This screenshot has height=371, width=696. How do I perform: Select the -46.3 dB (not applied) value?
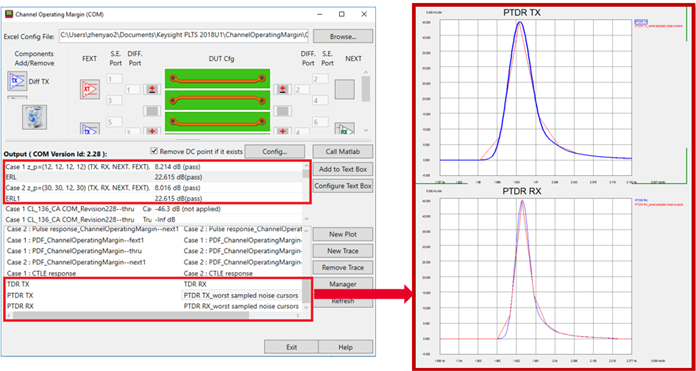pos(188,209)
